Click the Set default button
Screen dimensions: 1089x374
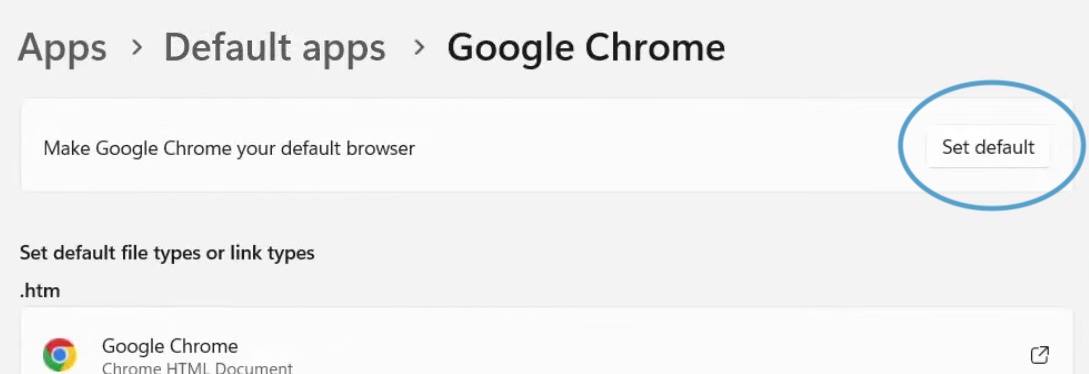point(988,147)
